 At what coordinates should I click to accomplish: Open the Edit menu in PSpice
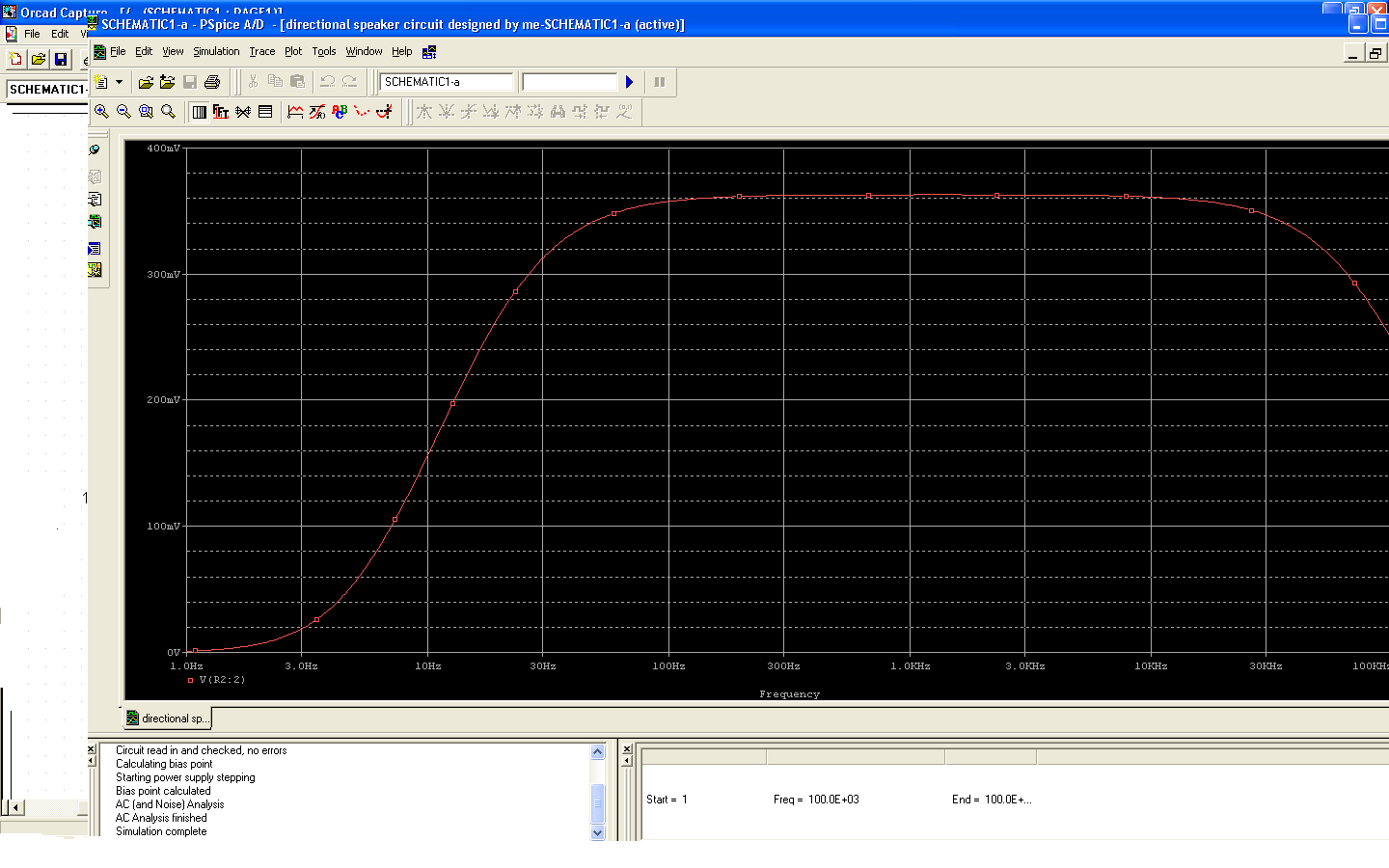pos(144,52)
